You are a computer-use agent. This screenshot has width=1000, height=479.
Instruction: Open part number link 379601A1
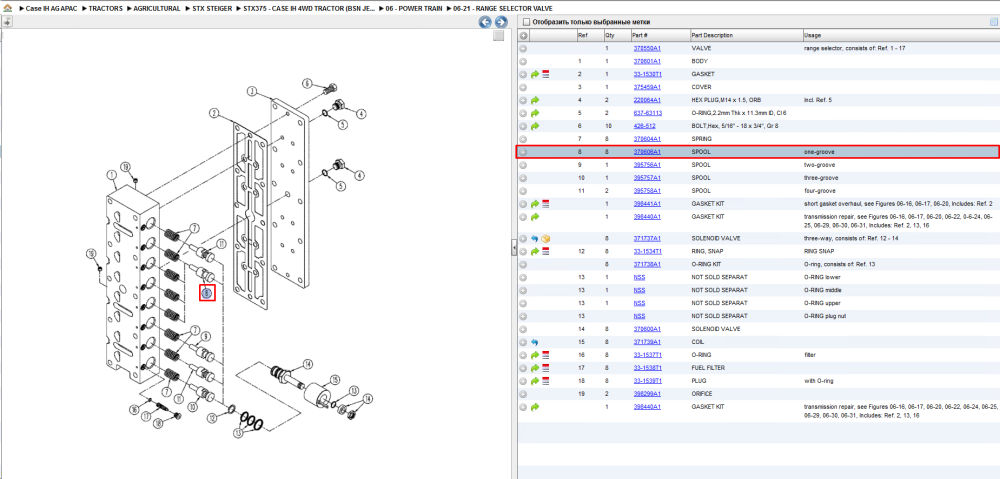pos(647,61)
